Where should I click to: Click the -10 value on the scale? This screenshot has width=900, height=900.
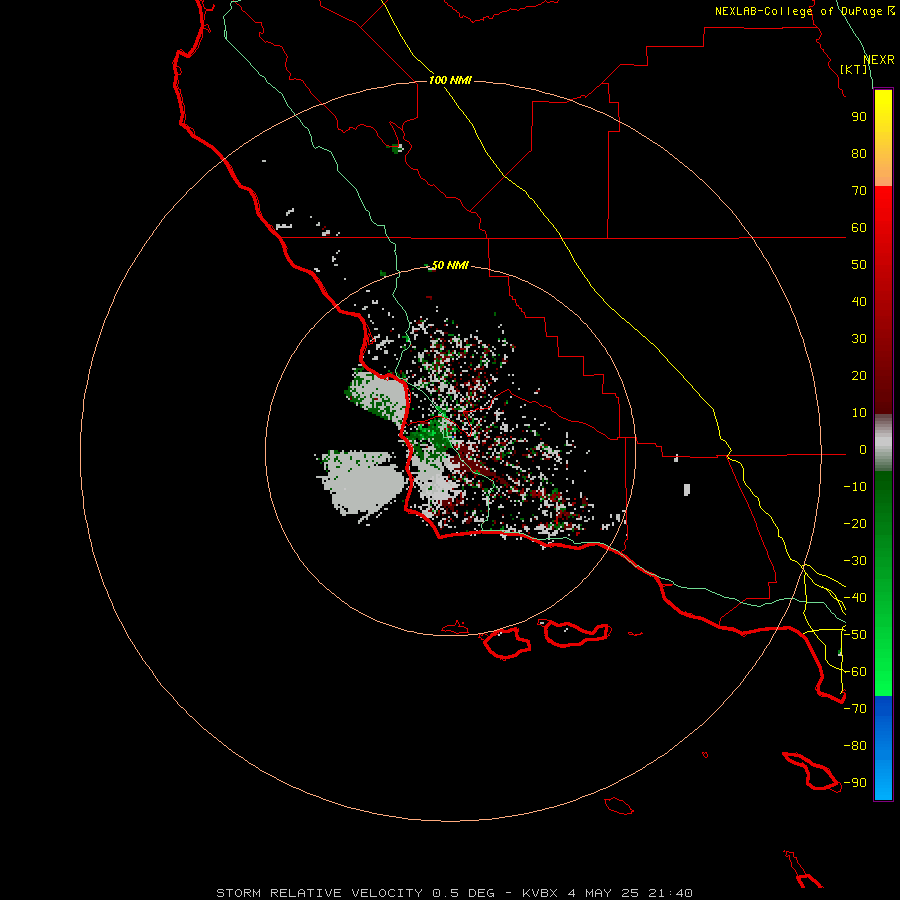855,487
